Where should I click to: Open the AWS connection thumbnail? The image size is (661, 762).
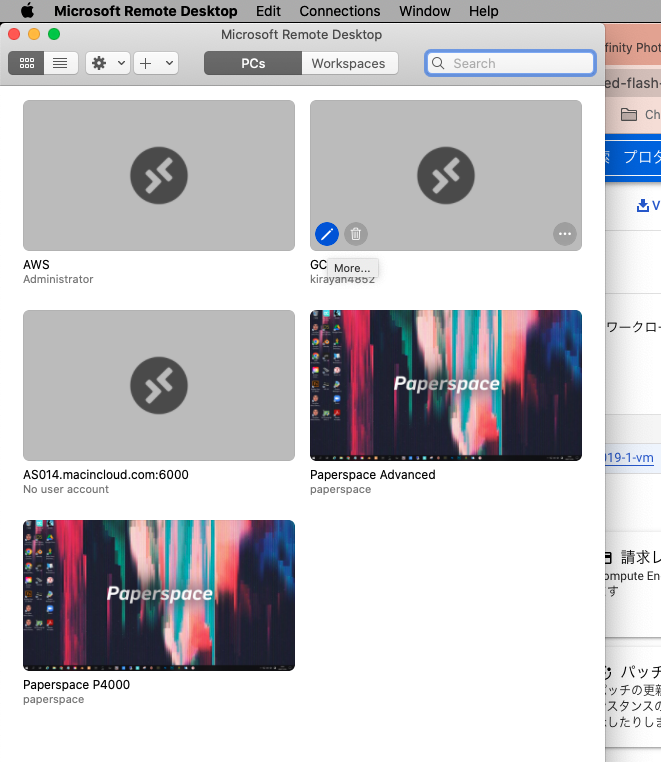tap(159, 175)
